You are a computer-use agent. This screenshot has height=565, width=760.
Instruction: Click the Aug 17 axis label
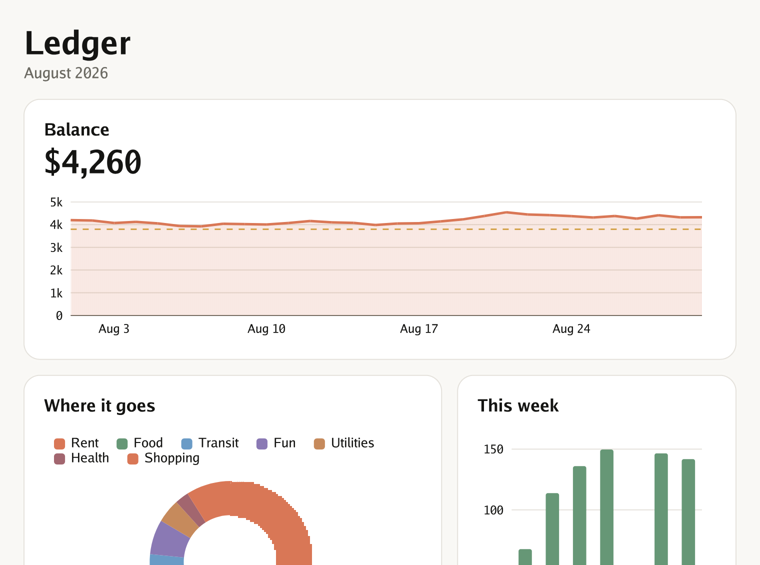(419, 329)
